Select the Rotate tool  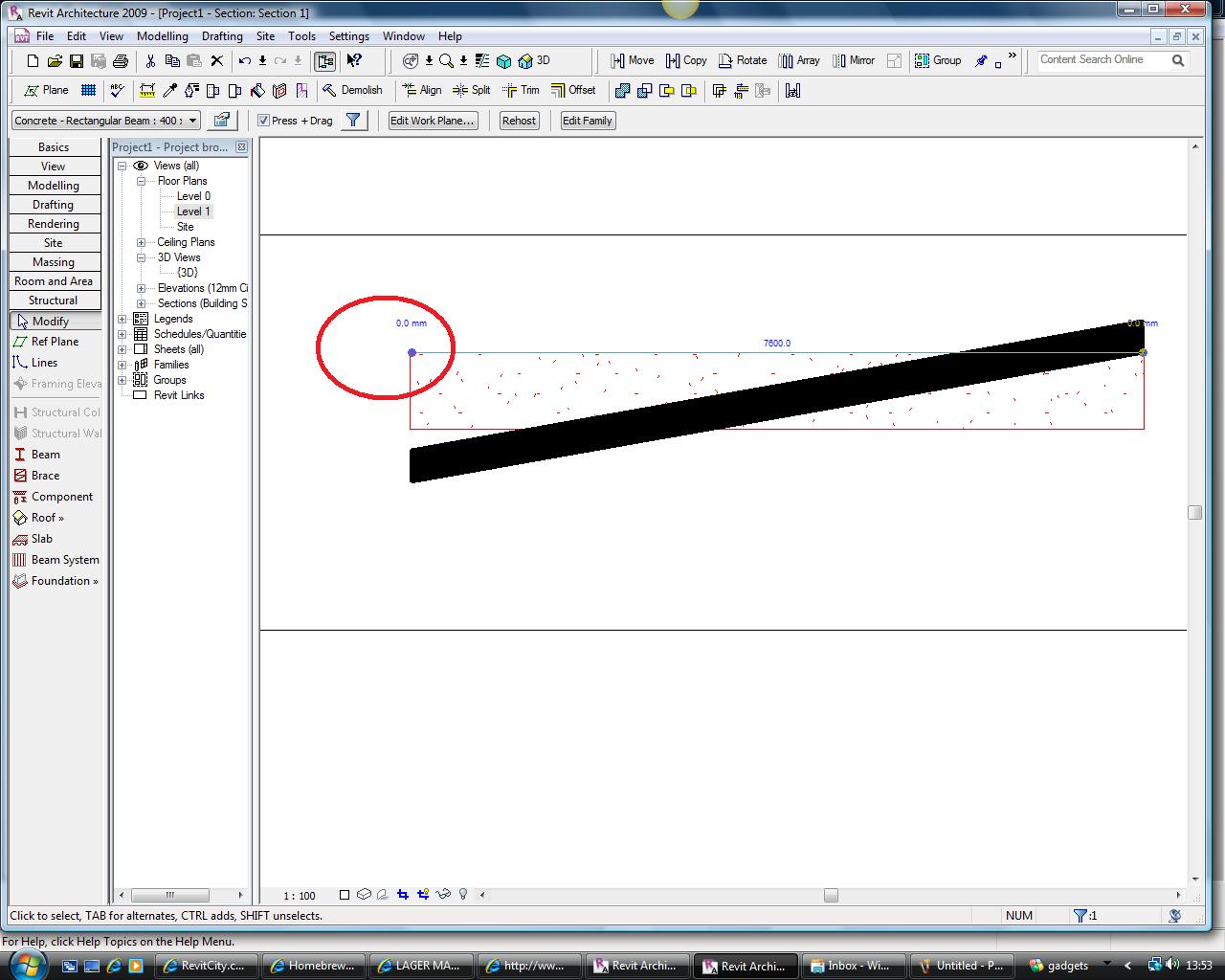[743, 60]
